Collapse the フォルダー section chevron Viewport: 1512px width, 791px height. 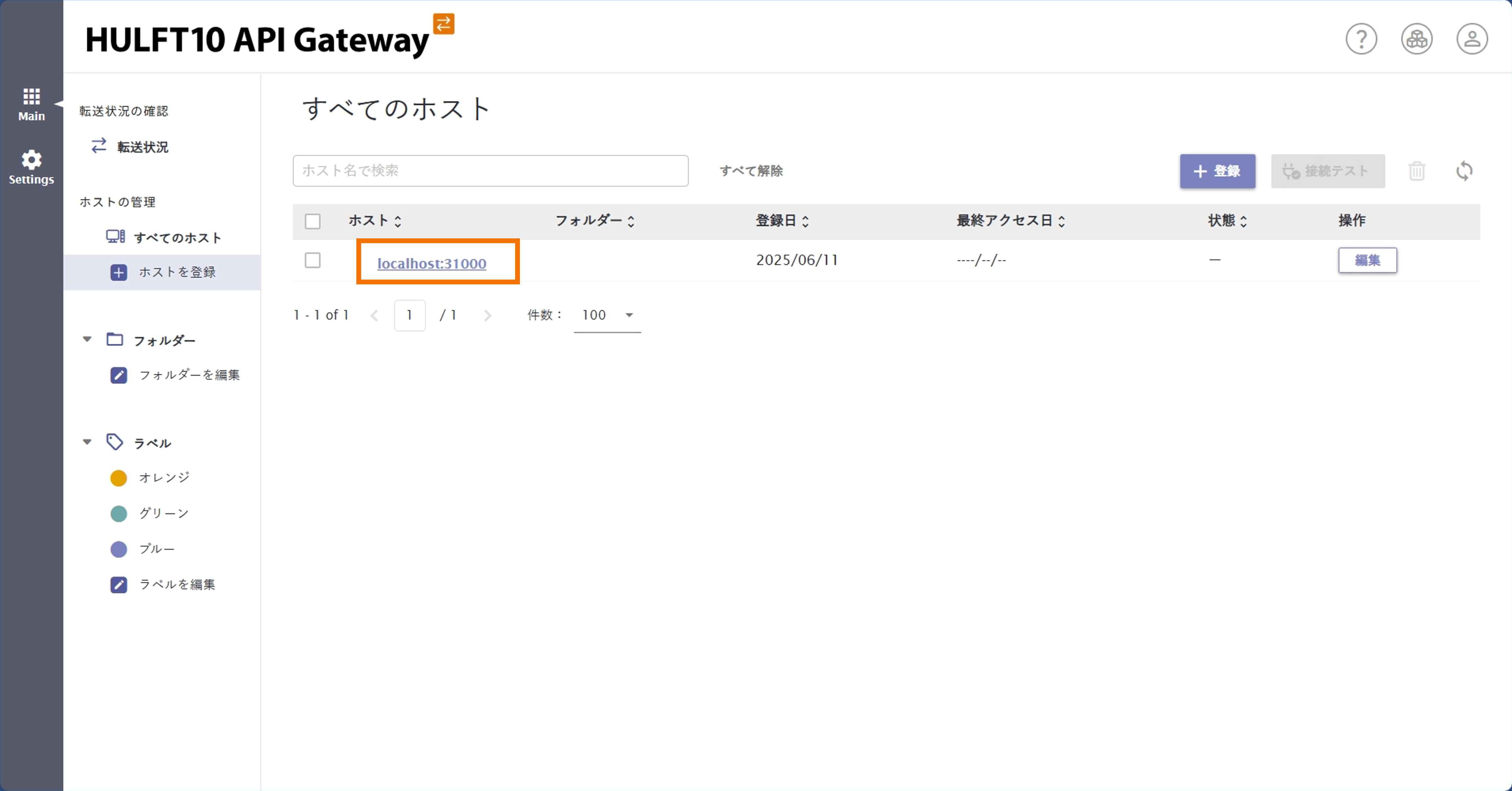(x=87, y=339)
